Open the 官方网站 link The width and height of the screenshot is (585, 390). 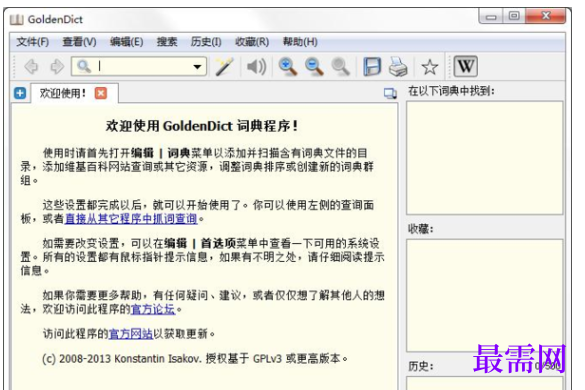131,333
